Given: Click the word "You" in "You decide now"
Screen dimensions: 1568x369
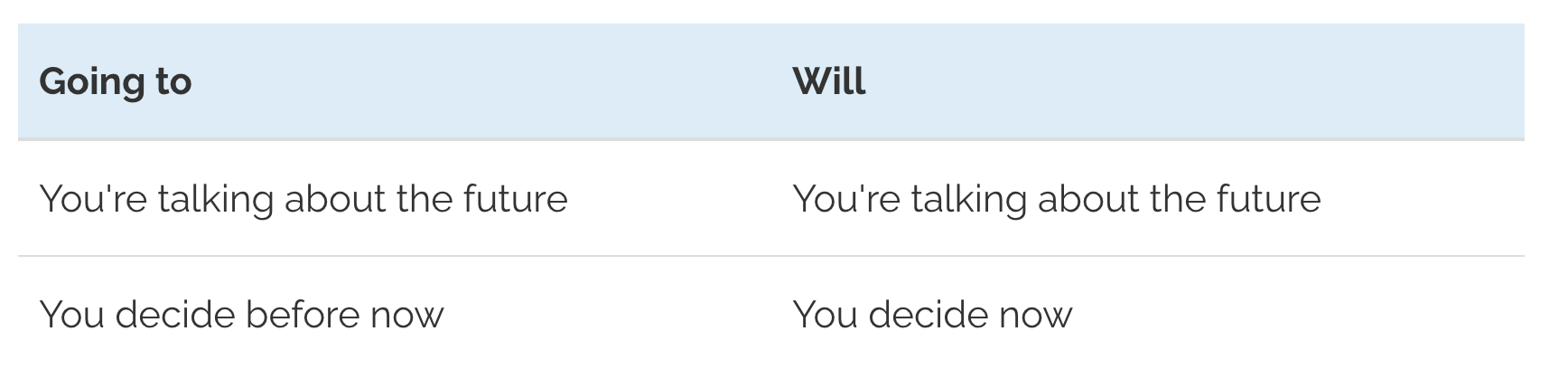Looking at the screenshot, I should tap(826, 315).
